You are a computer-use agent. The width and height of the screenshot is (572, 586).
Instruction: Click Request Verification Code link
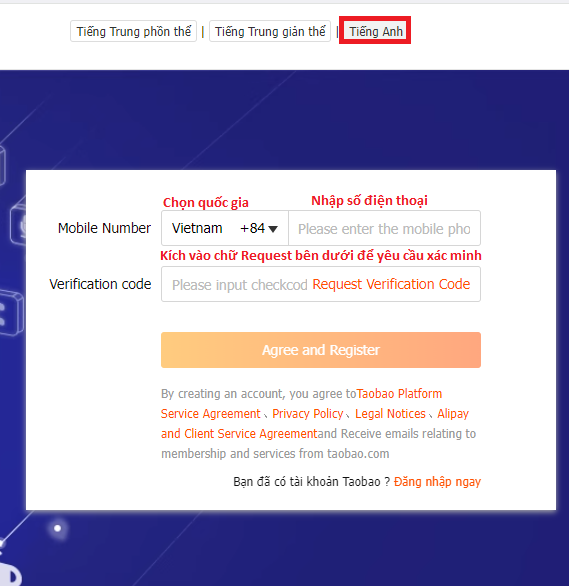tap(391, 284)
